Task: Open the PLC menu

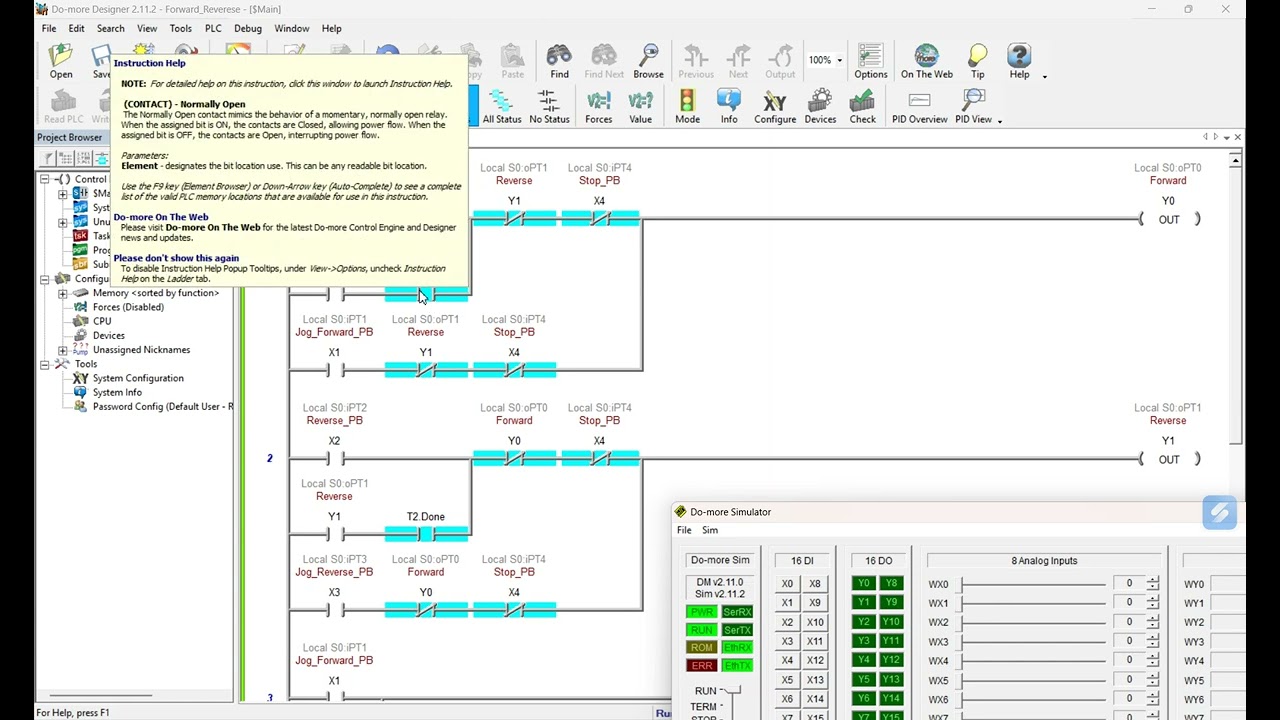Action: [x=213, y=29]
